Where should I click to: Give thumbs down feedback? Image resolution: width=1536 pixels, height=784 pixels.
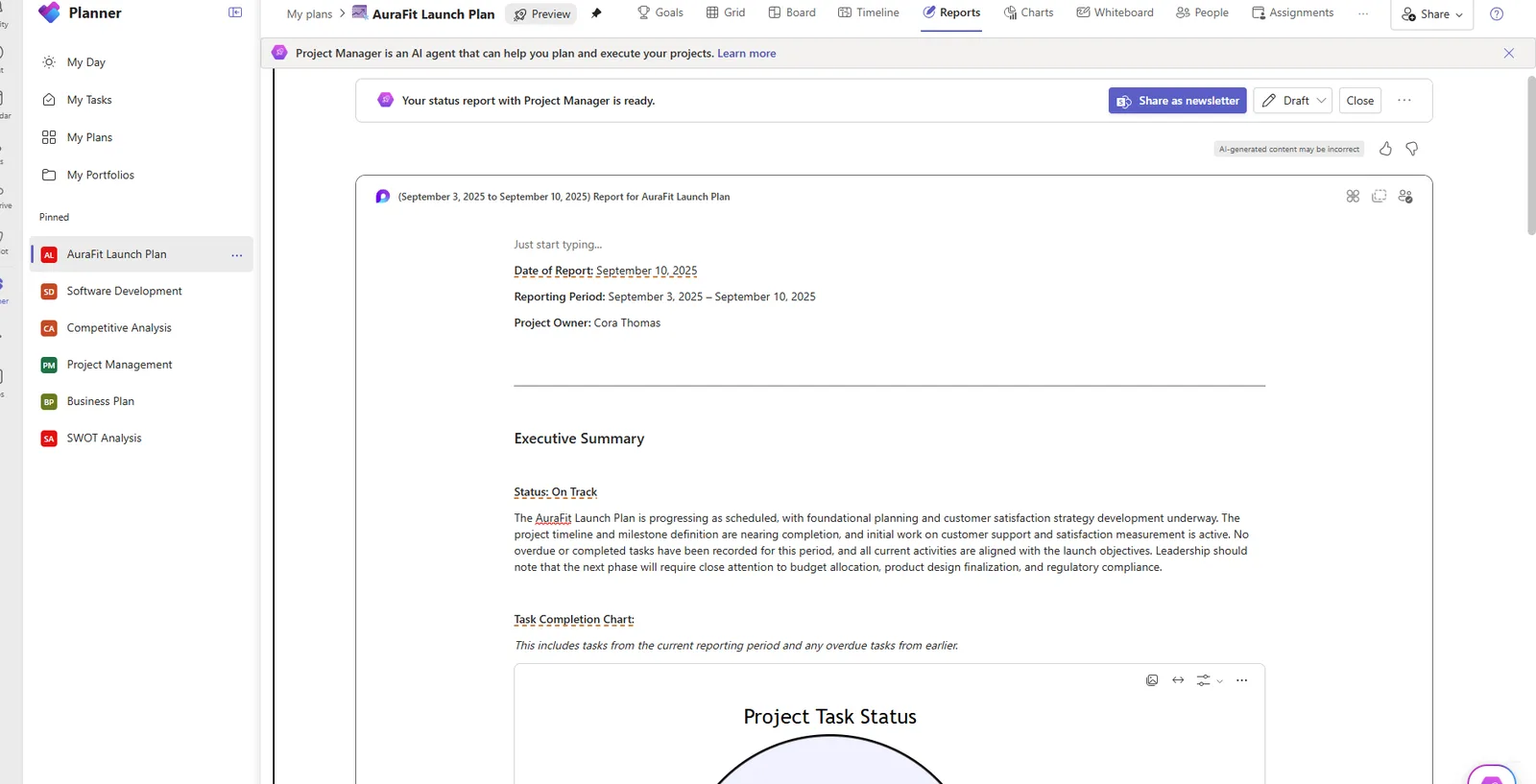click(x=1411, y=149)
